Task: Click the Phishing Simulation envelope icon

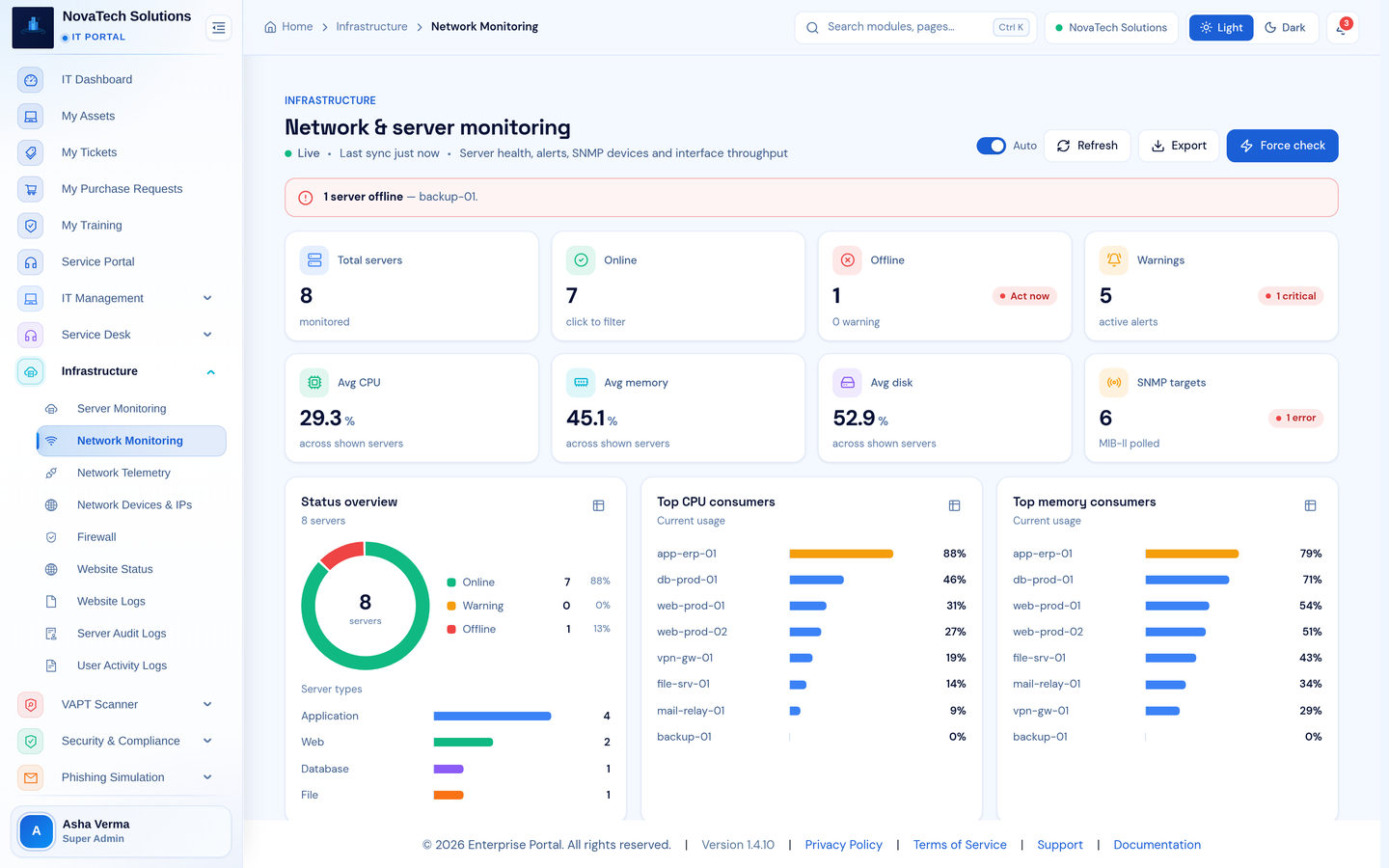Action: click(31, 777)
